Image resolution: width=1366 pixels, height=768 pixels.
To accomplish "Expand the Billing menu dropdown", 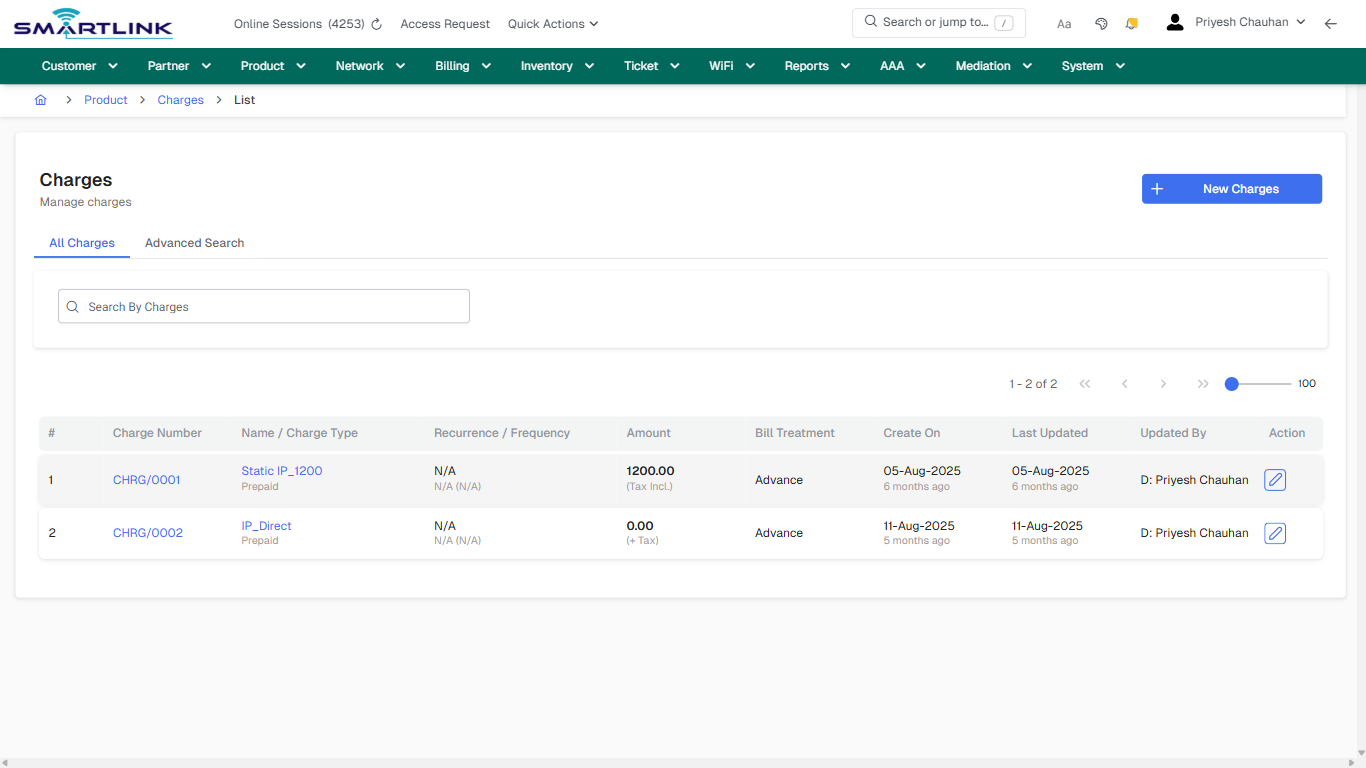I will (462, 65).
